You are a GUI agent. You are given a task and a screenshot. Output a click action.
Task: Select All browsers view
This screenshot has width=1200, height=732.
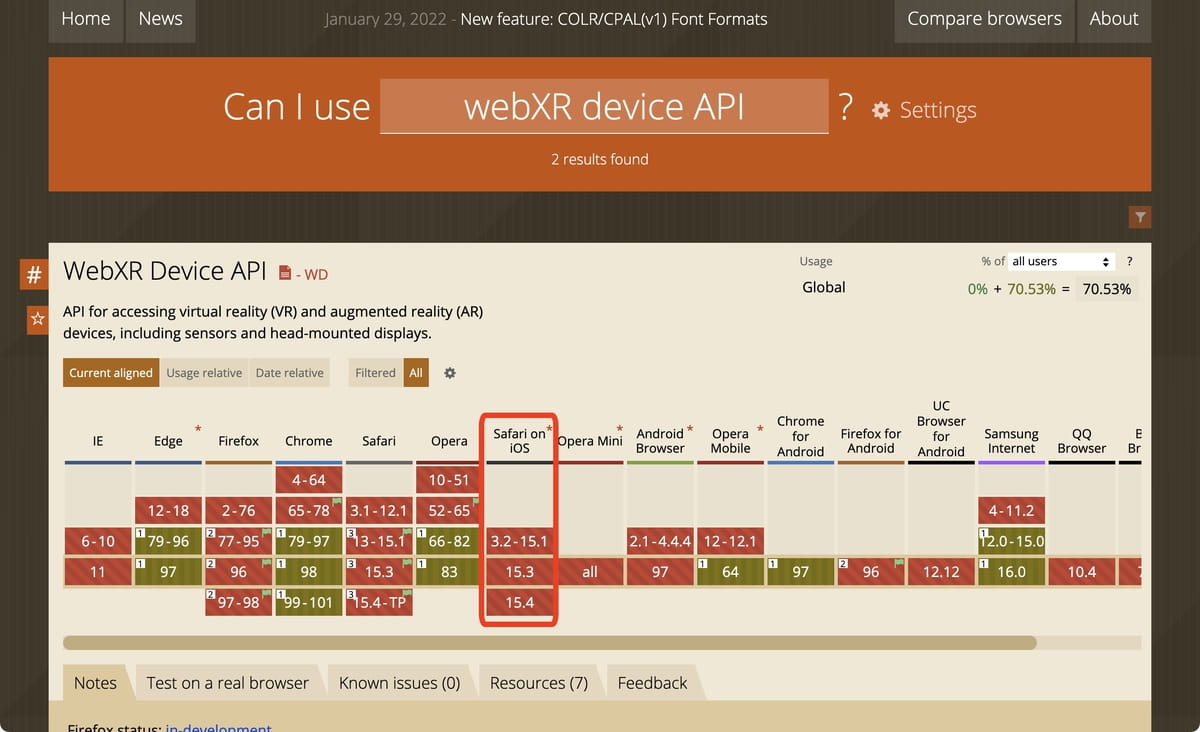pyautogui.click(x=416, y=373)
